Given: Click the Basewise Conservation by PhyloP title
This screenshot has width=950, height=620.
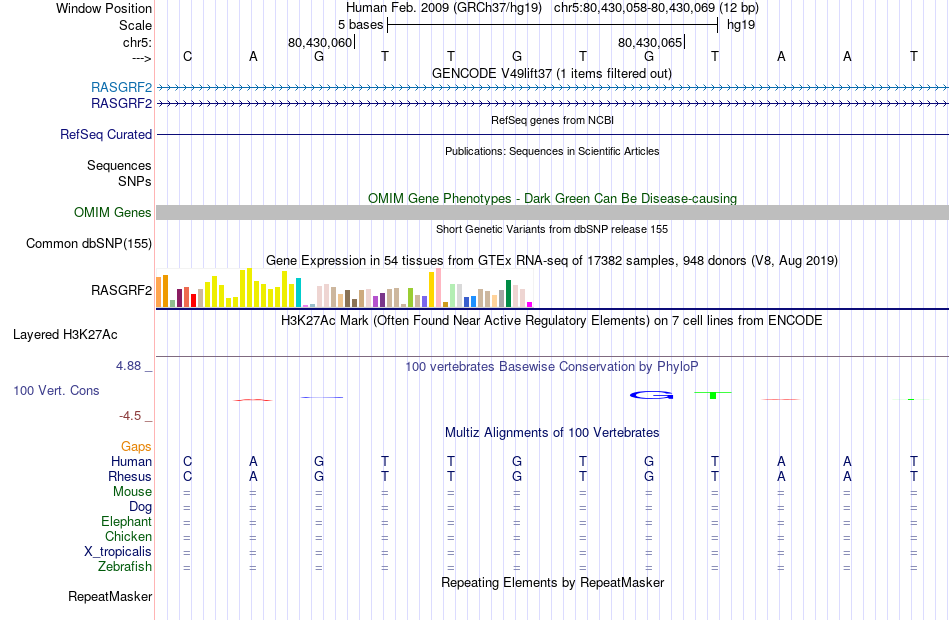Looking at the screenshot, I should point(551,367).
